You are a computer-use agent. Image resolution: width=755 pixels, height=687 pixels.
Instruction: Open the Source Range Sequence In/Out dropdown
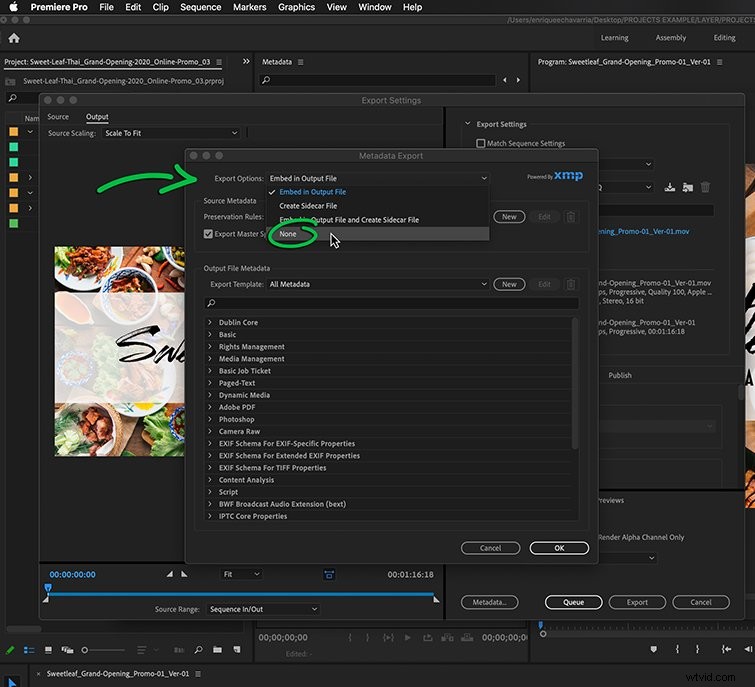click(x=263, y=609)
